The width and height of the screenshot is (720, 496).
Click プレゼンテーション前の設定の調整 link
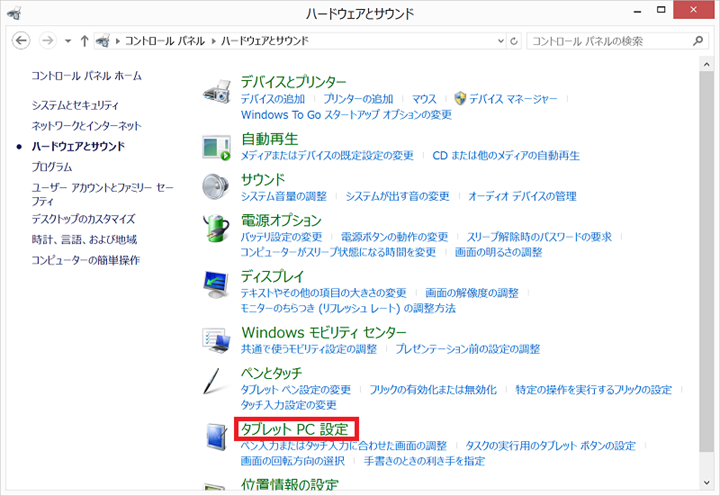[x=467, y=349]
